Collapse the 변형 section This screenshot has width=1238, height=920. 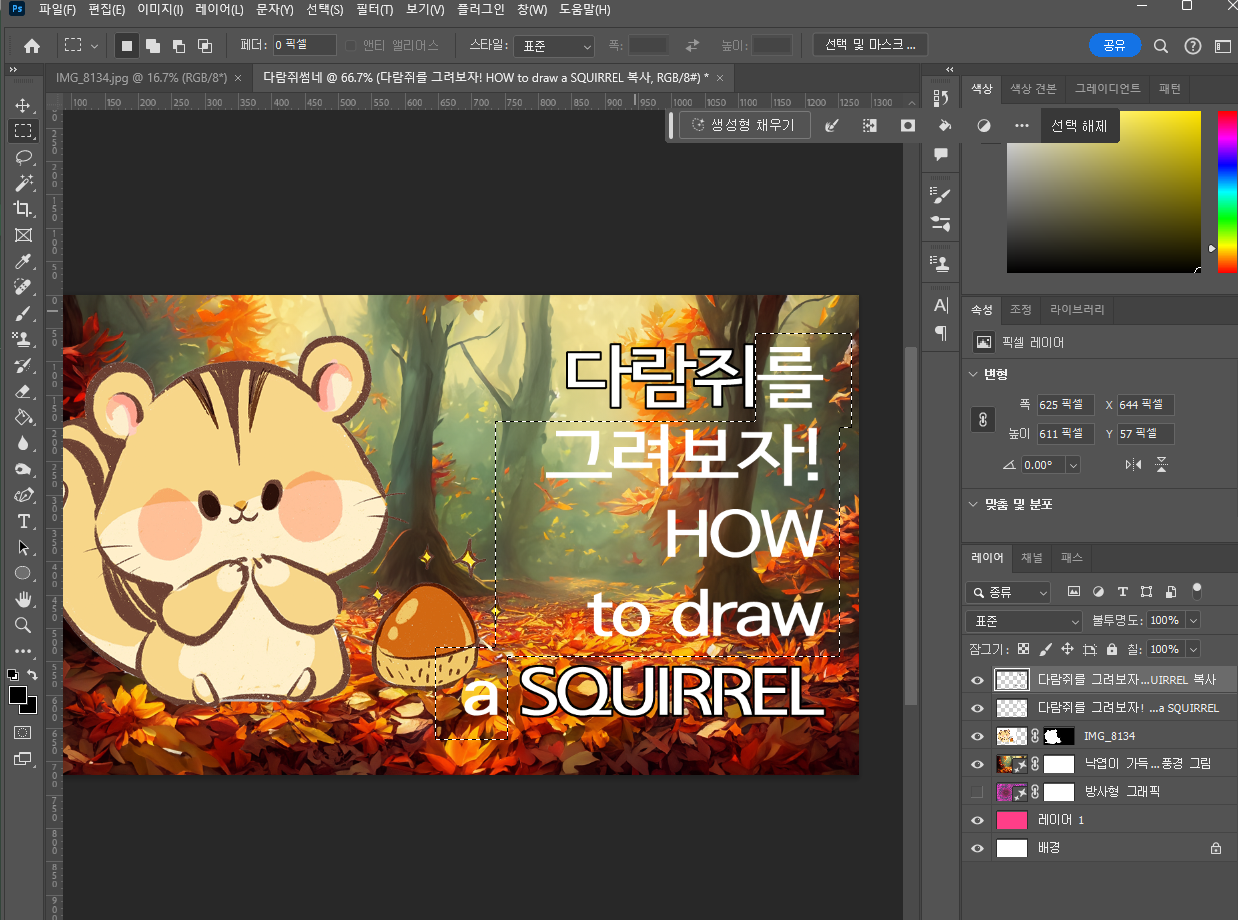point(974,374)
